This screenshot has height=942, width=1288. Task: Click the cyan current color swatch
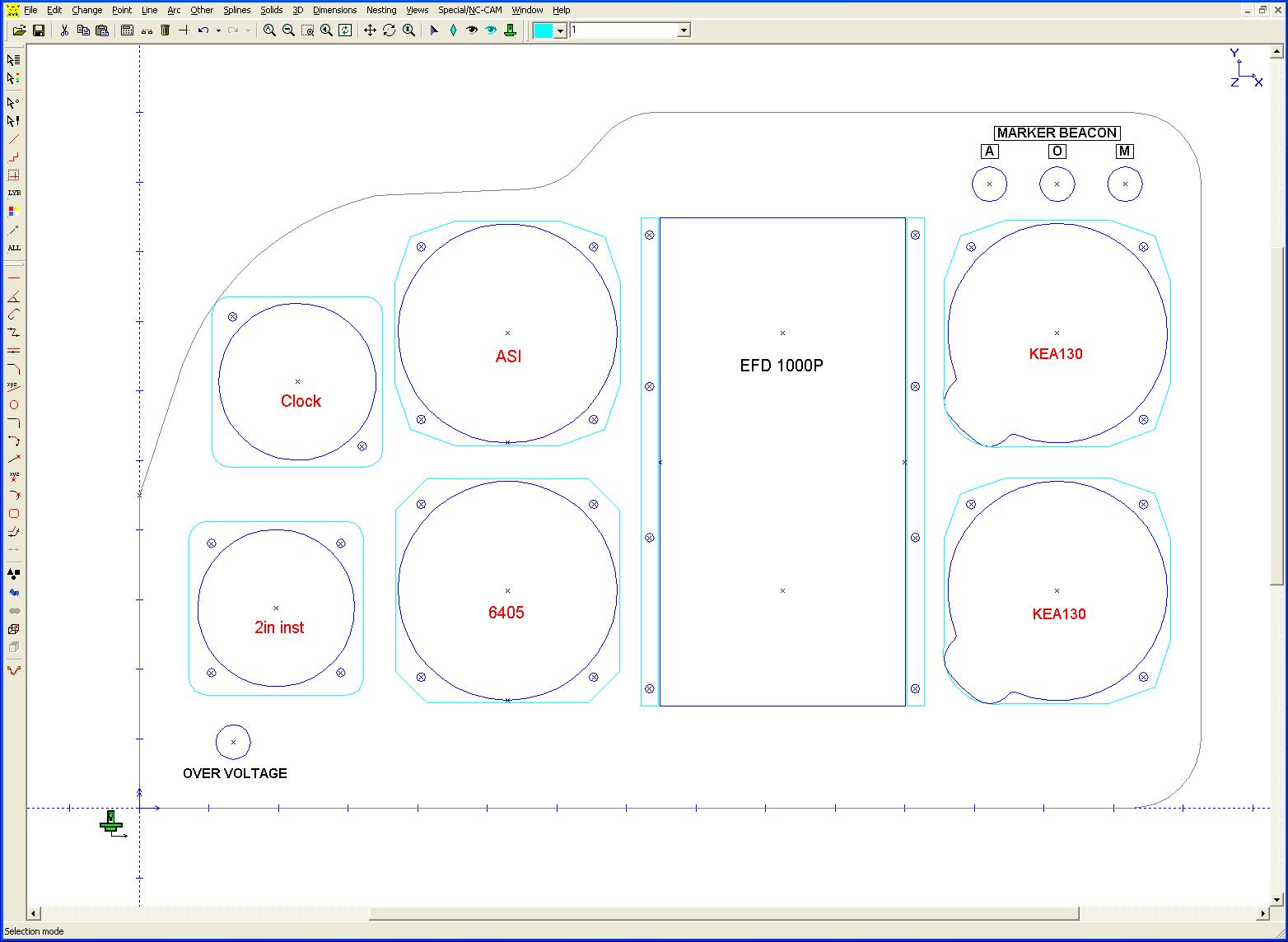point(544,30)
